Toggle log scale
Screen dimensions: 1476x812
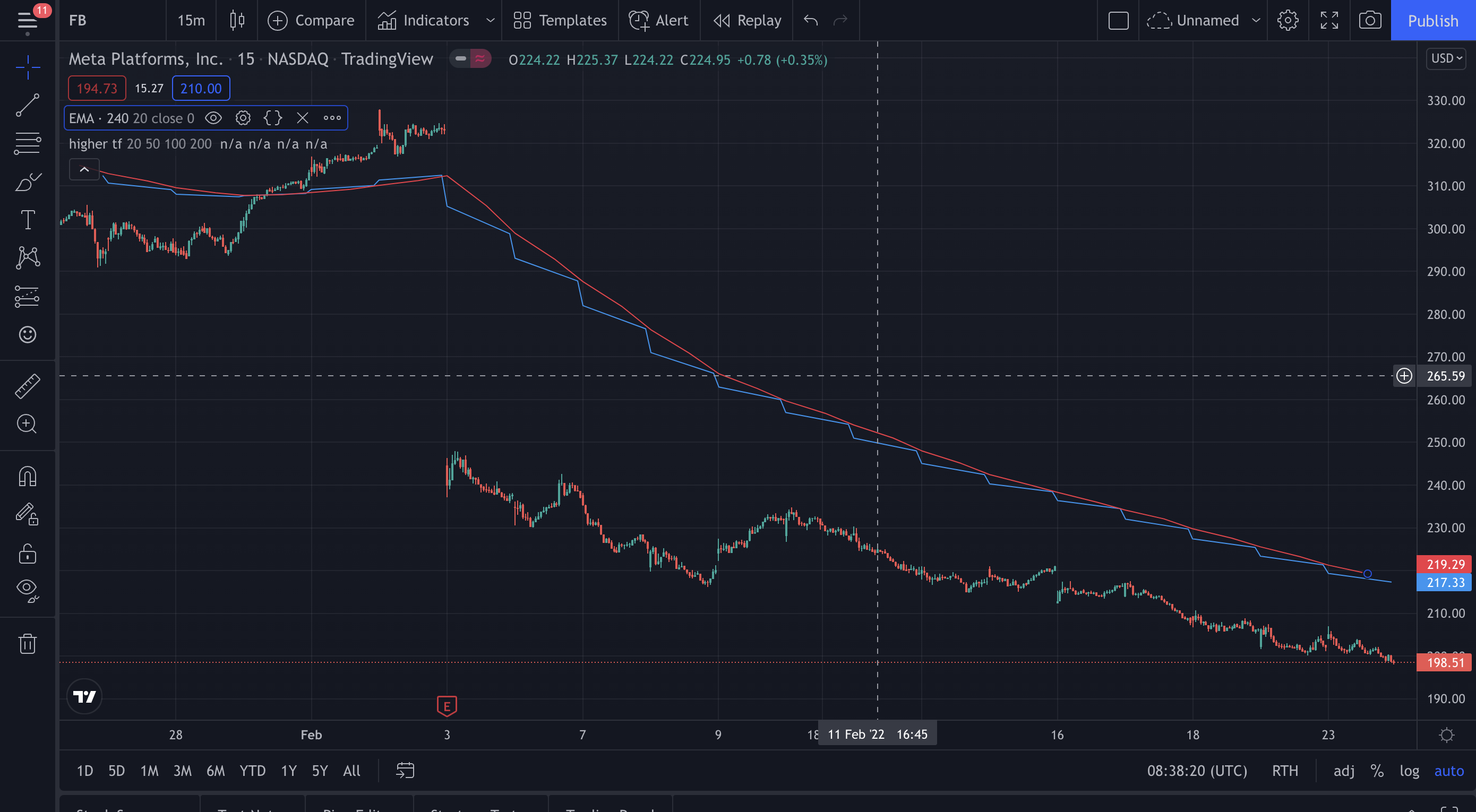click(x=1410, y=771)
